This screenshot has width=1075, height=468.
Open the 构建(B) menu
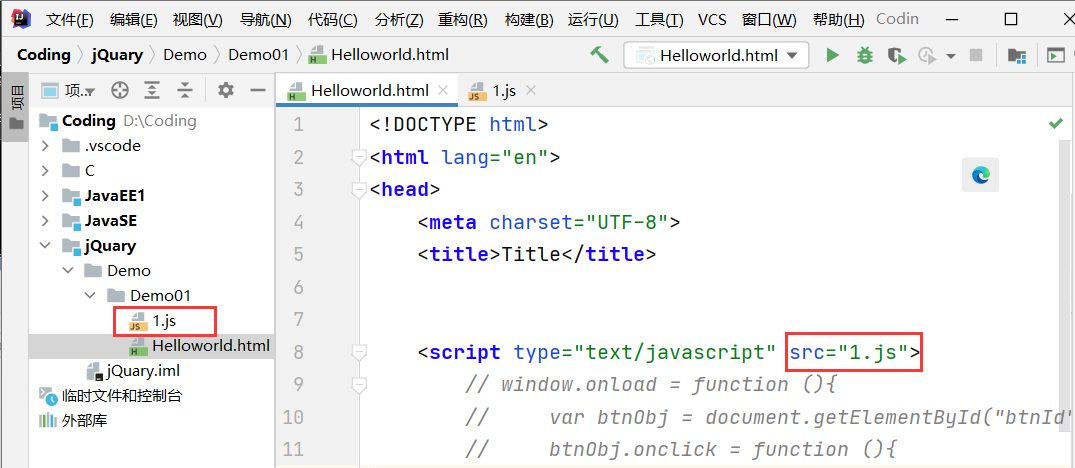[x=529, y=19]
